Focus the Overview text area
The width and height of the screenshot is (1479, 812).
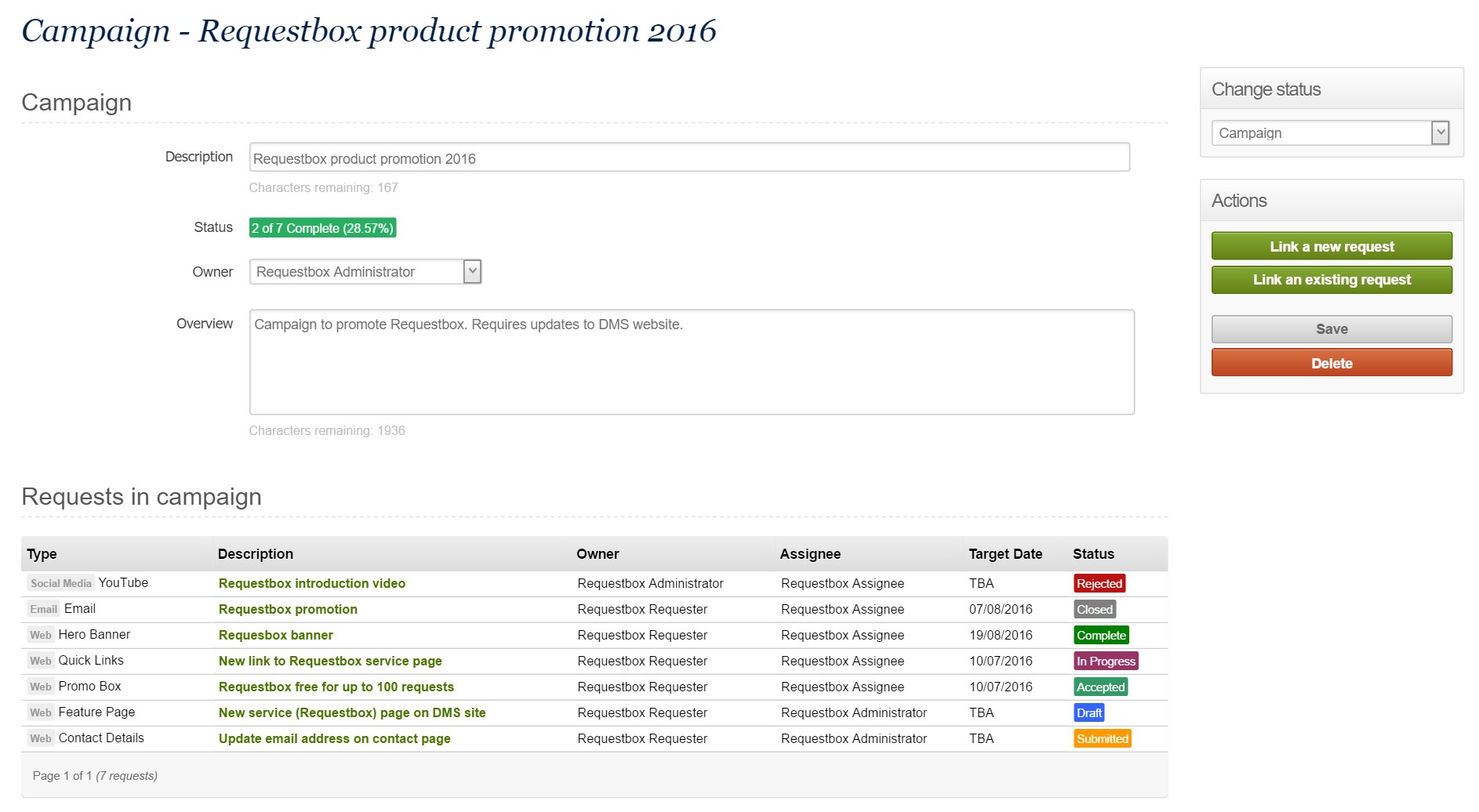(691, 362)
